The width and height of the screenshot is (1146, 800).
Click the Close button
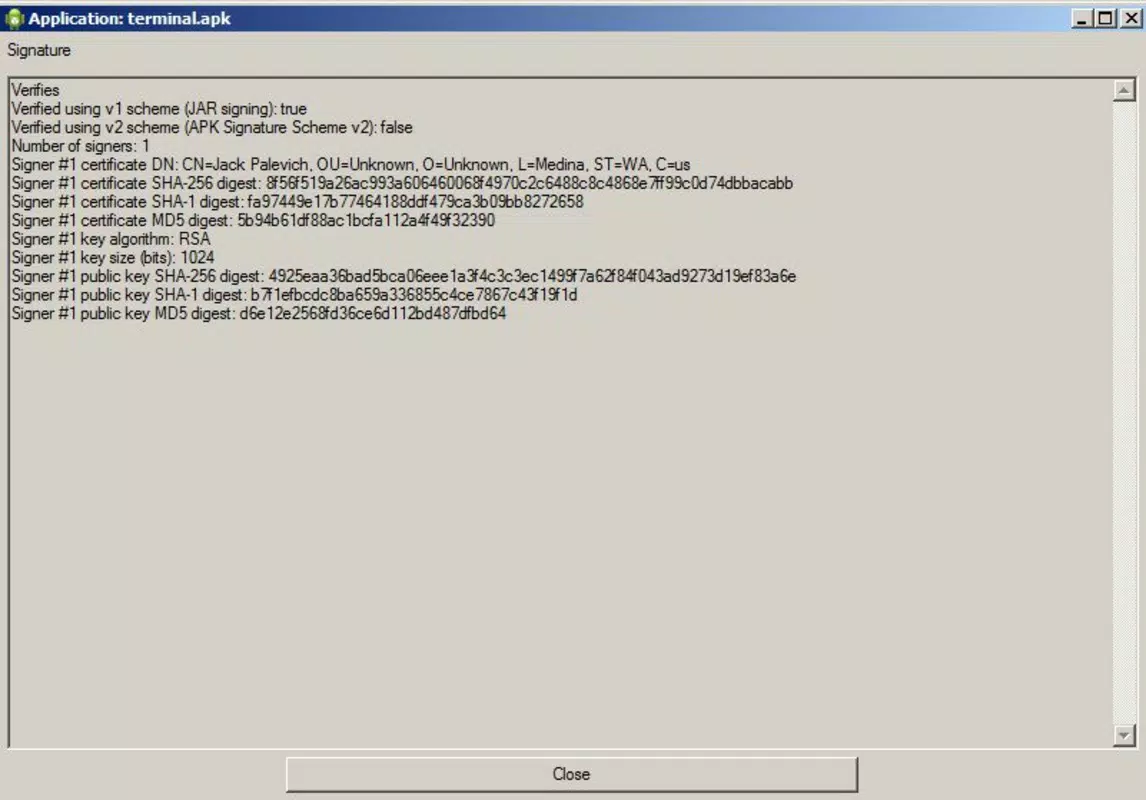[x=572, y=774]
